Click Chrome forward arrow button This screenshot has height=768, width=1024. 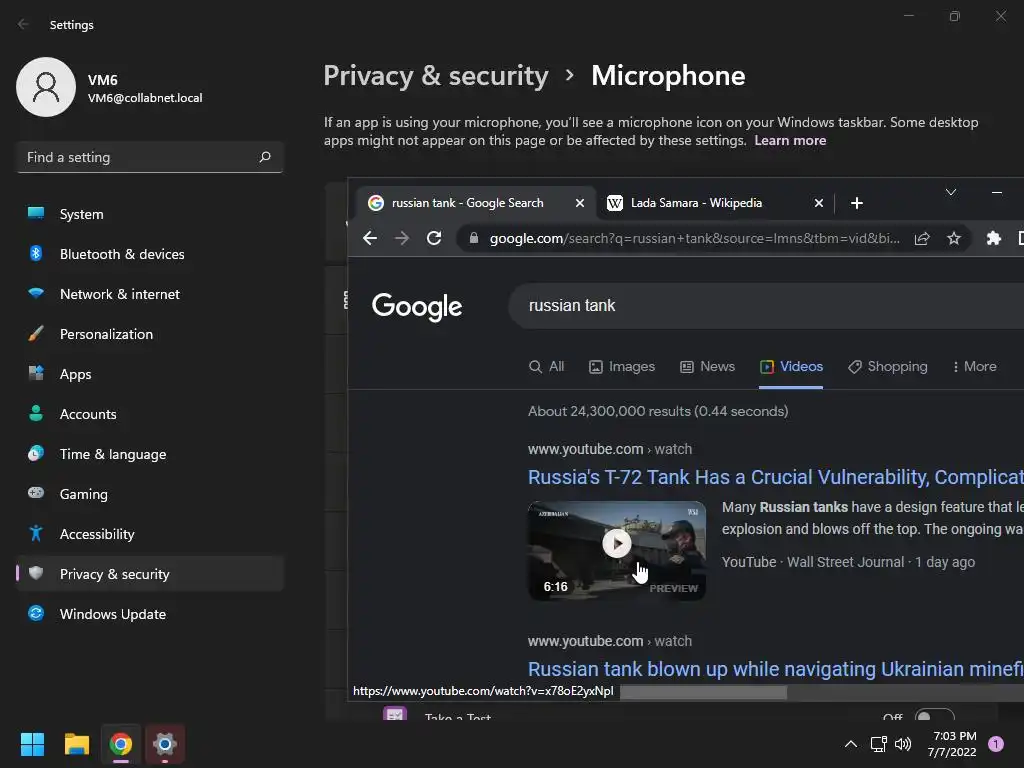point(402,238)
